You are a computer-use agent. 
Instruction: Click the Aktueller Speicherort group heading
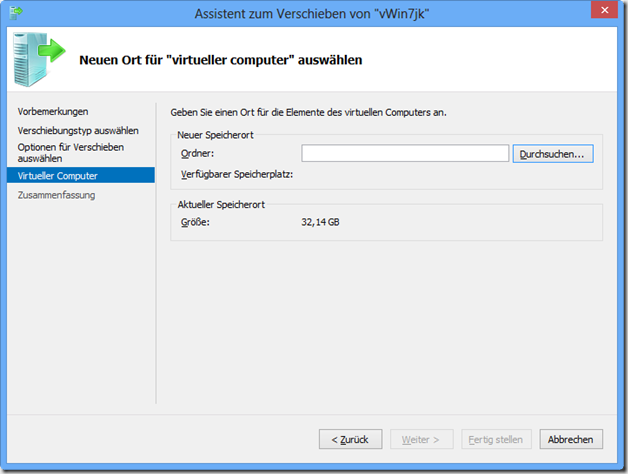(221, 204)
